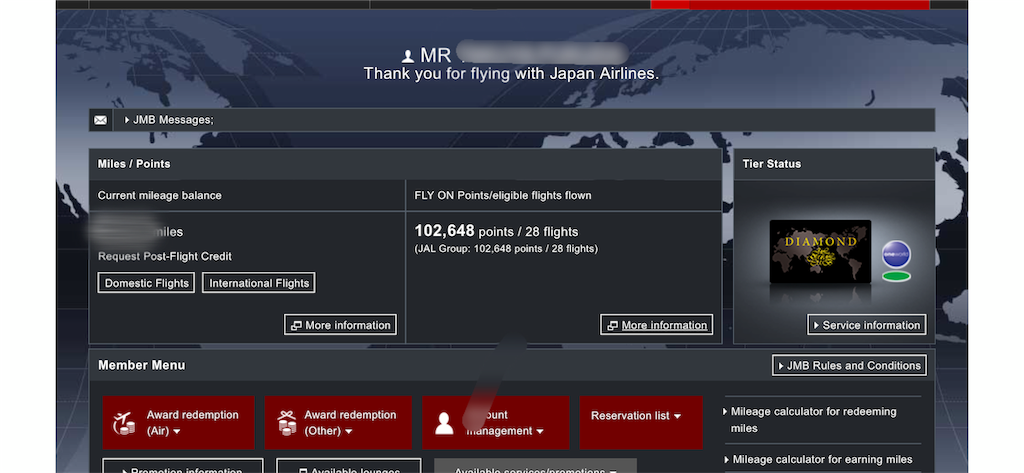Image resolution: width=1024 pixels, height=473 pixels.
Task: Open the Account management dropdown
Action: (x=496, y=423)
